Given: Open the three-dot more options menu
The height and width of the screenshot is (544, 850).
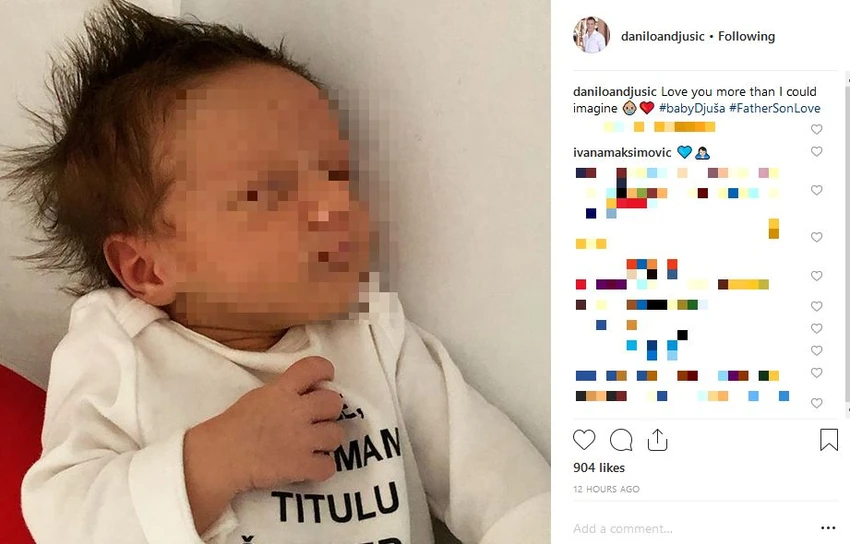Looking at the screenshot, I should pos(828,528).
